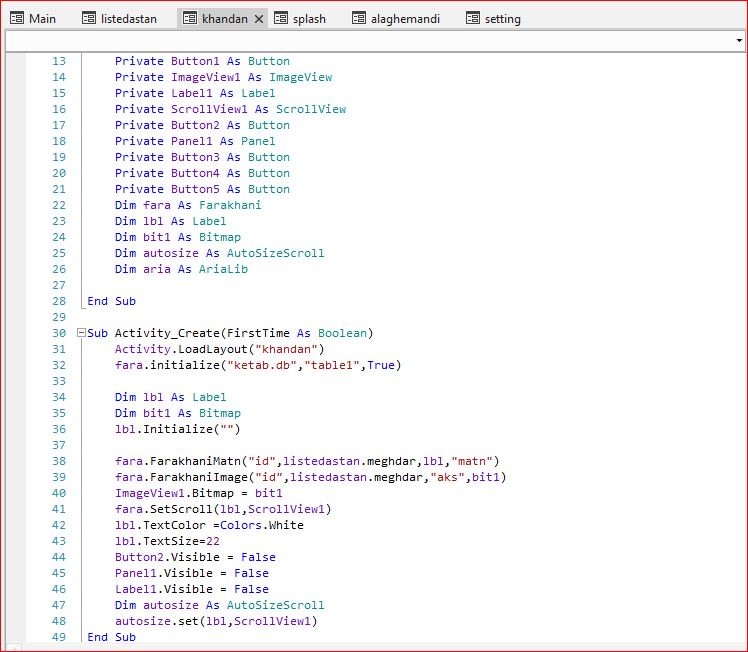Click the fara.FarakhaniMatn line
The width and height of the screenshot is (748, 652).
tap(307, 461)
